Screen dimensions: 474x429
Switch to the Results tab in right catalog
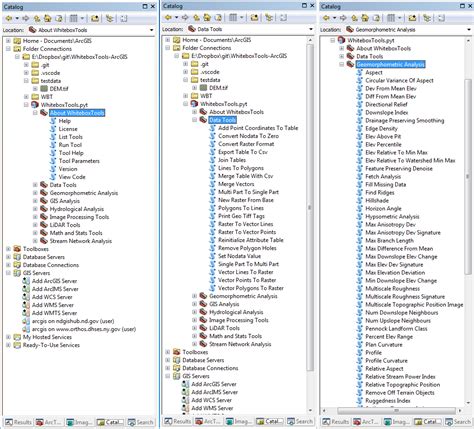335,422
